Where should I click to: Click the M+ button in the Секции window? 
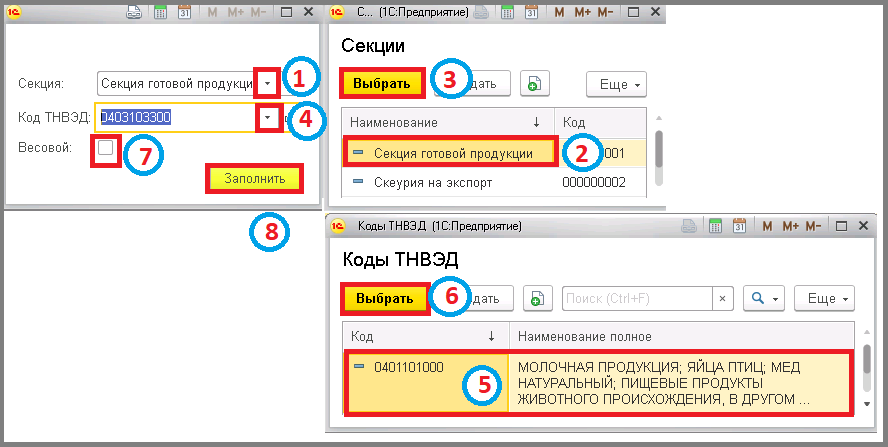click(583, 12)
